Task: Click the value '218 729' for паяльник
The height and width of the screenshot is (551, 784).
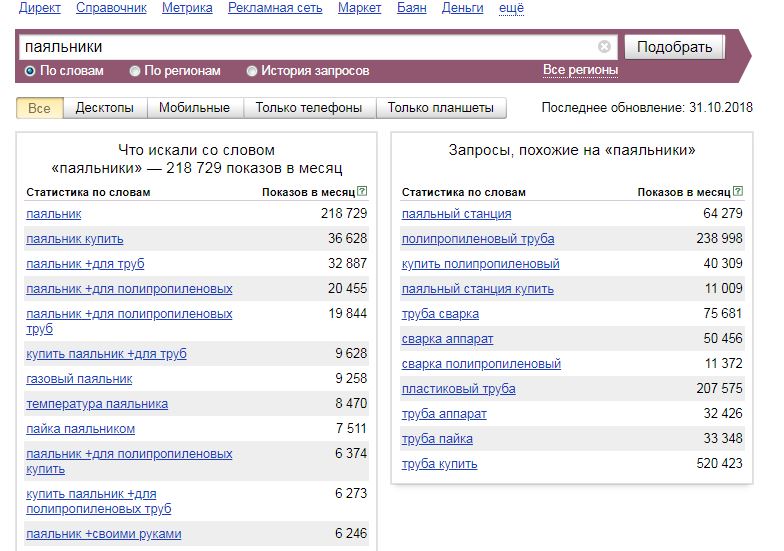Action: pyautogui.click(x=344, y=214)
